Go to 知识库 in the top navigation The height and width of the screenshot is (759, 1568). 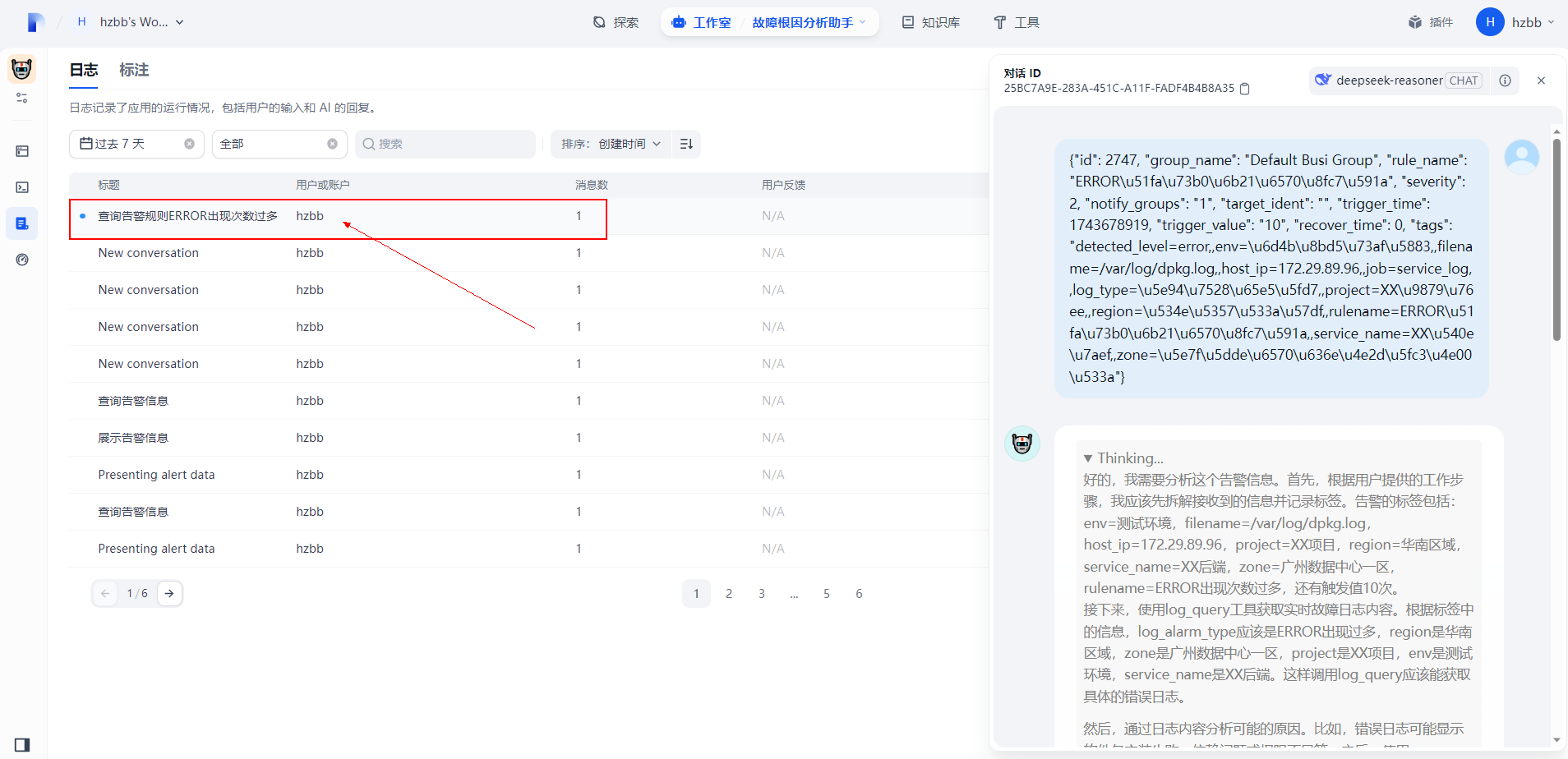click(x=931, y=22)
